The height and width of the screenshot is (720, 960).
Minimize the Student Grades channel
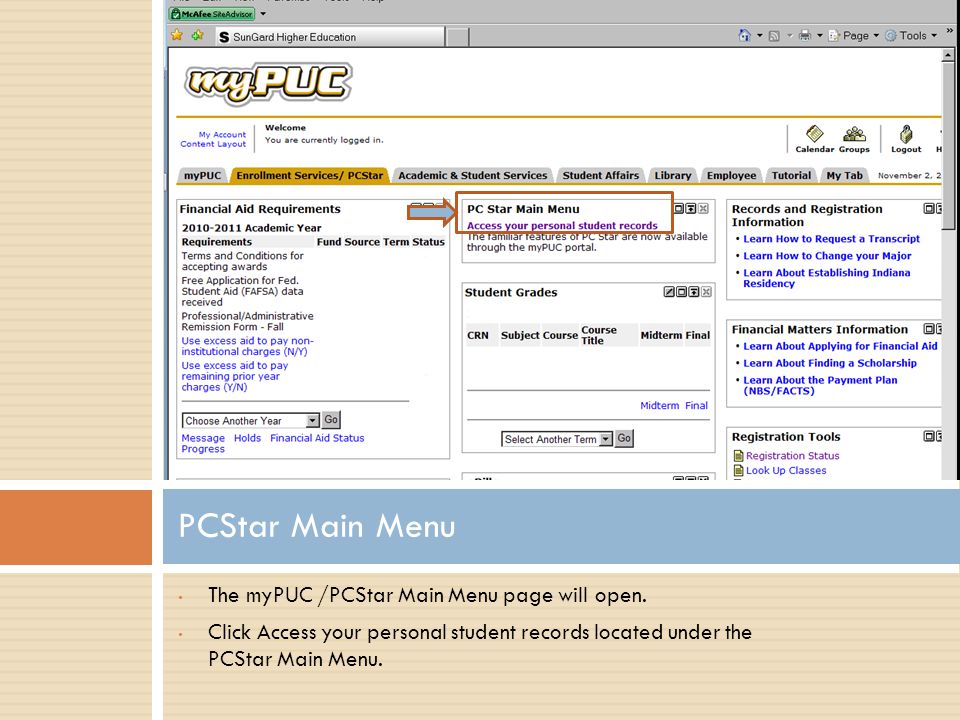(694, 292)
